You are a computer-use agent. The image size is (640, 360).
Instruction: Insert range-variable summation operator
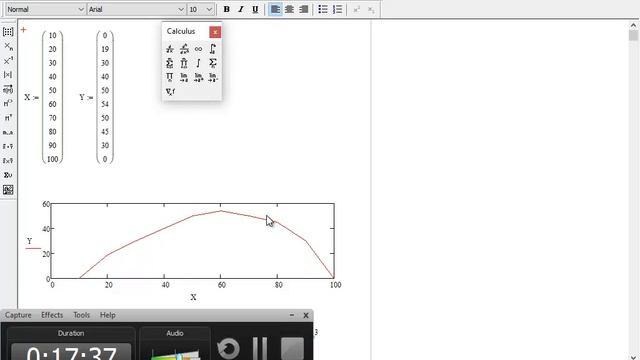[x=213, y=63]
